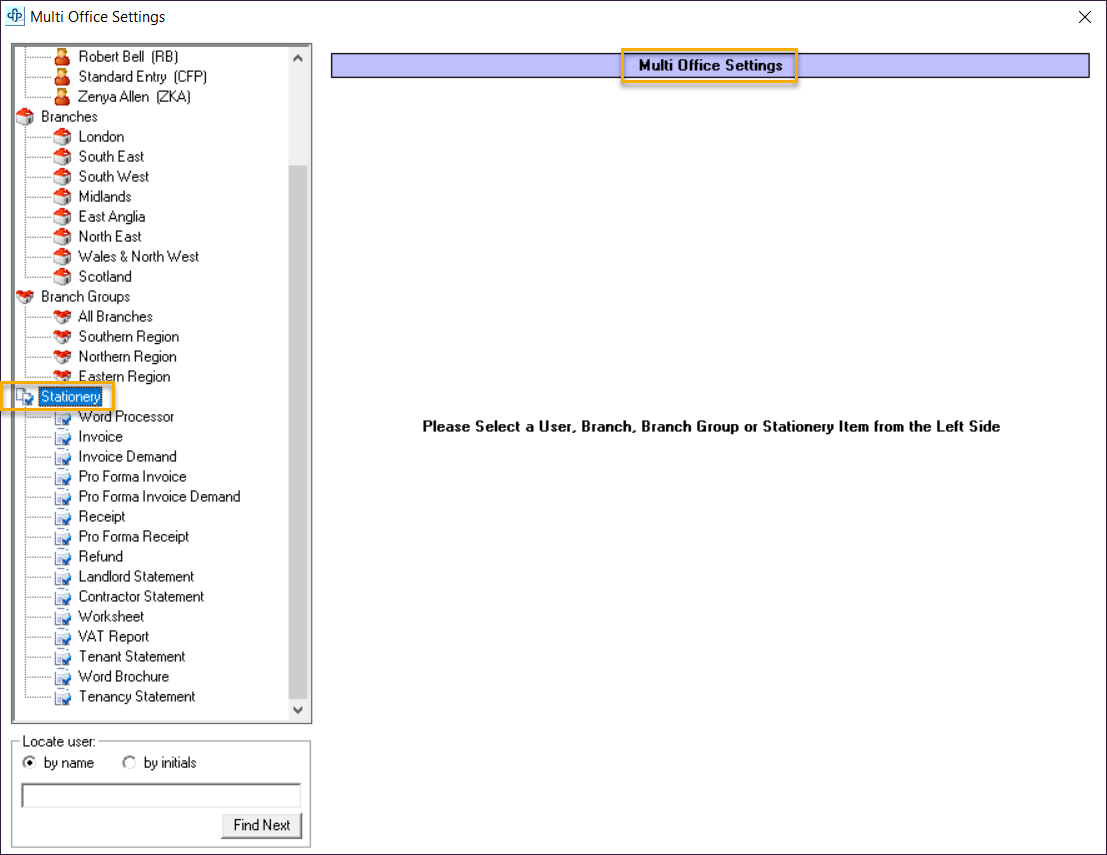The height and width of the screenshot is (855, 1107).
Task: Click the document icon next to Word Processor
Action: pos(63,417)
